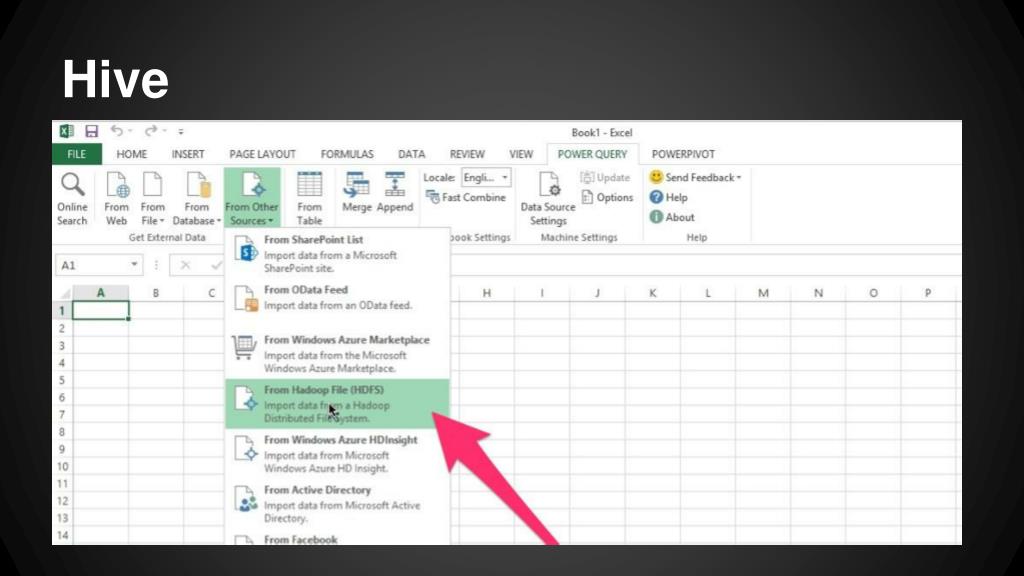Click the Excel application icon
Screen dimensions: 1024x576
67,131
